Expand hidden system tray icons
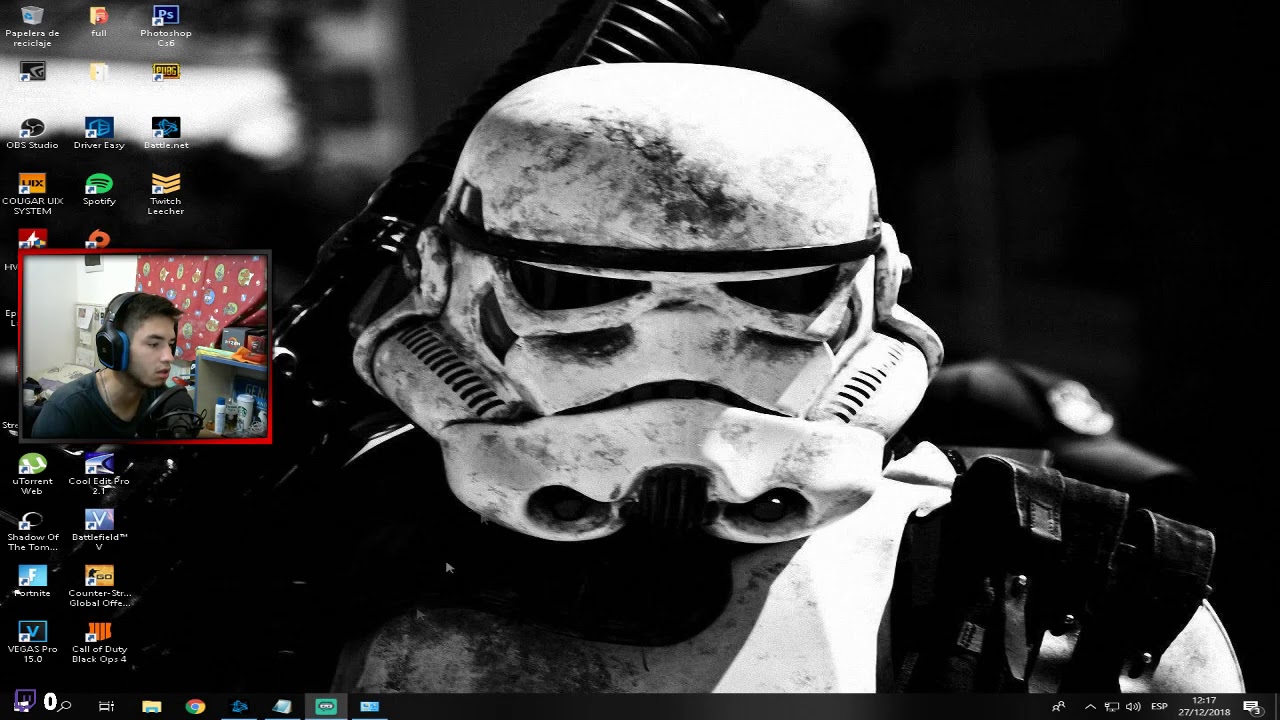Viewport: 1280px width, 720px height. (x=1090, y=706)
